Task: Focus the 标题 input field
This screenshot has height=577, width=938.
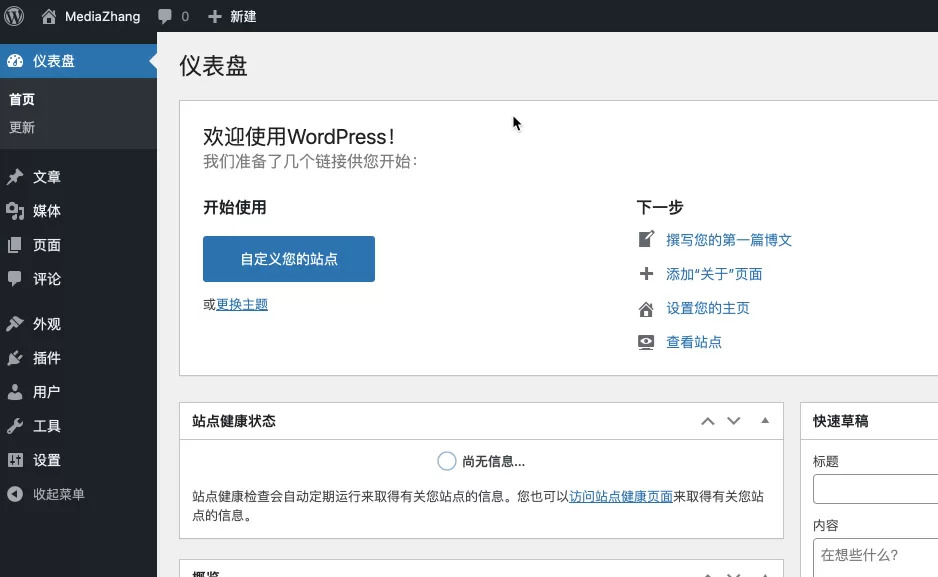Action: (x=876, y=489)
